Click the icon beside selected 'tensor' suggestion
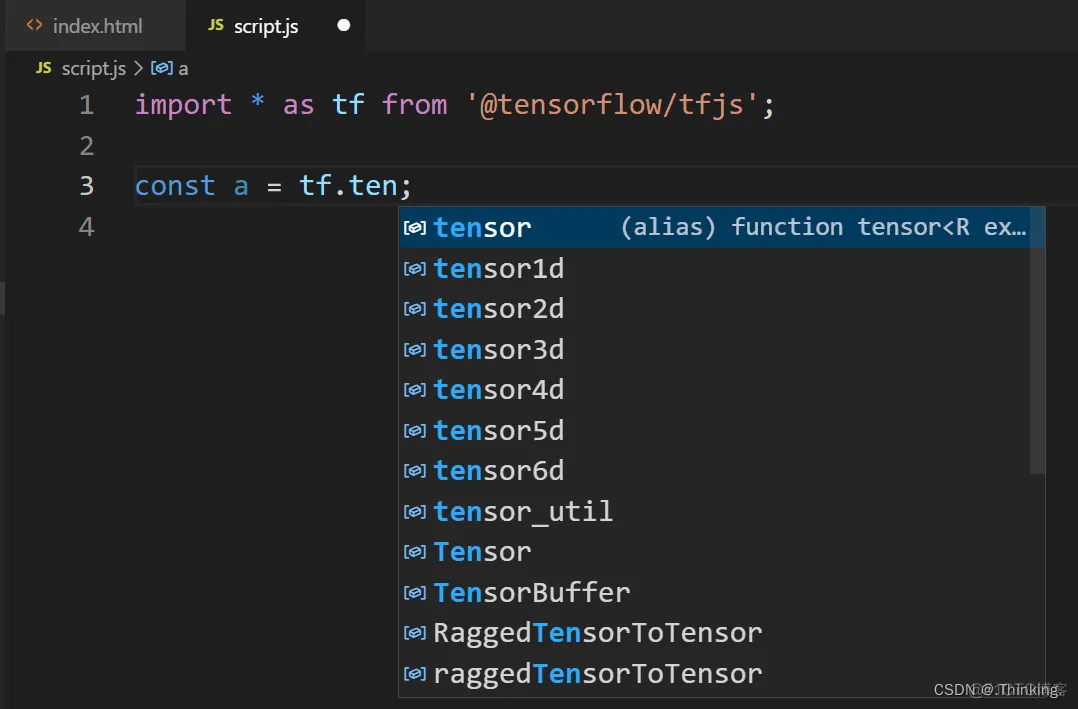Viewport: 1078px width, 709px height. [x=415, y=228]
